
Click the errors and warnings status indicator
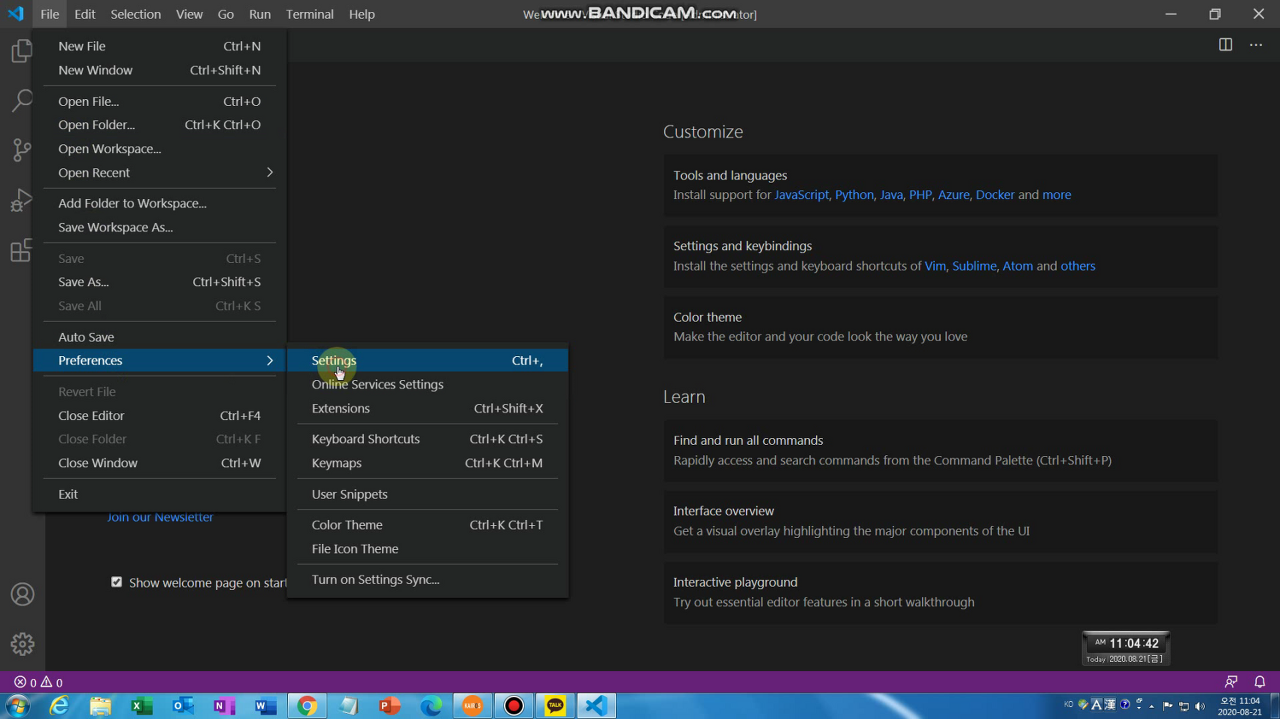38,683
